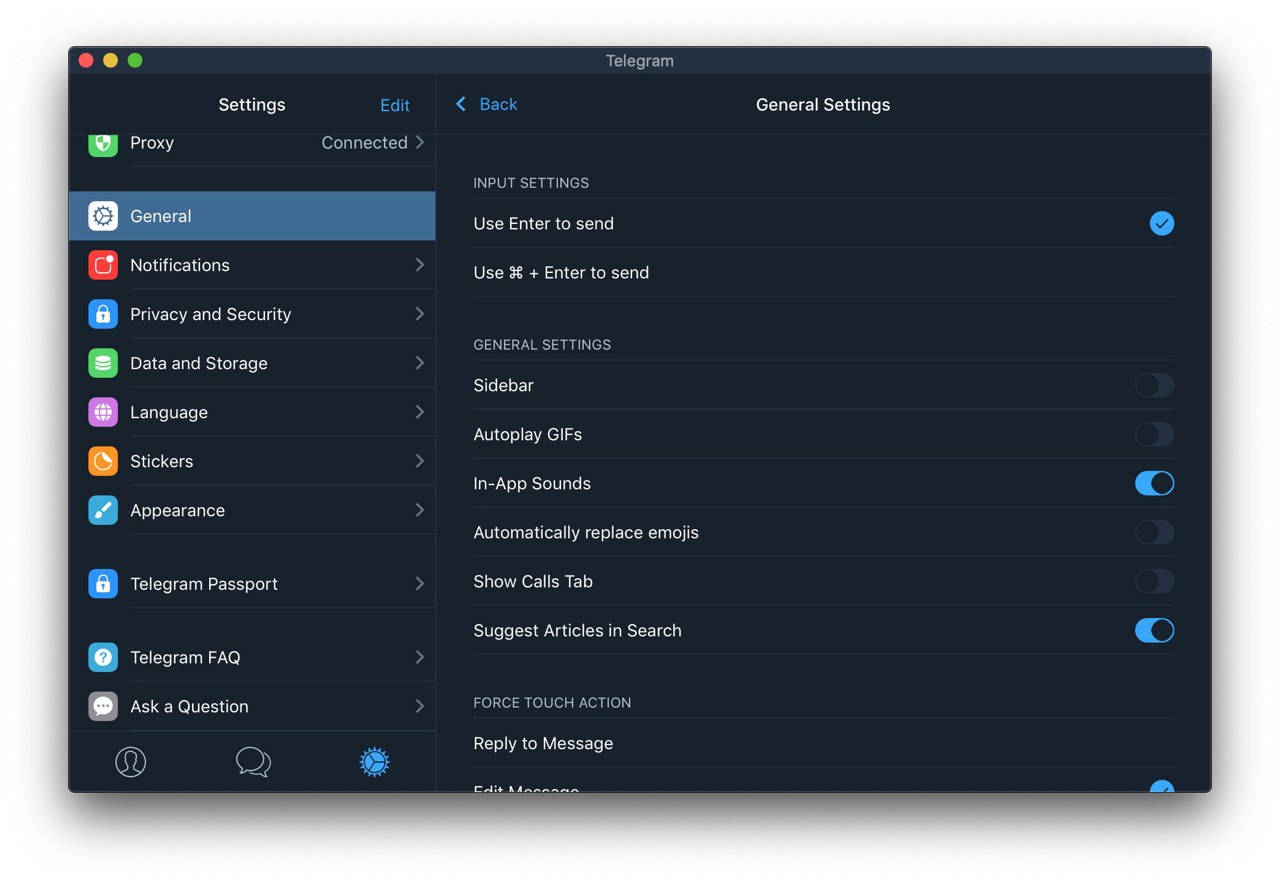Click the purple Language globe icon
Screen dimensions: 1280x883
point(103,412)
